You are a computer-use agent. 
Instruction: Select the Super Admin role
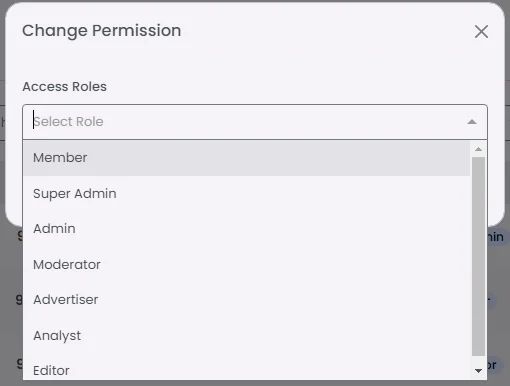[x=246, y=194]
